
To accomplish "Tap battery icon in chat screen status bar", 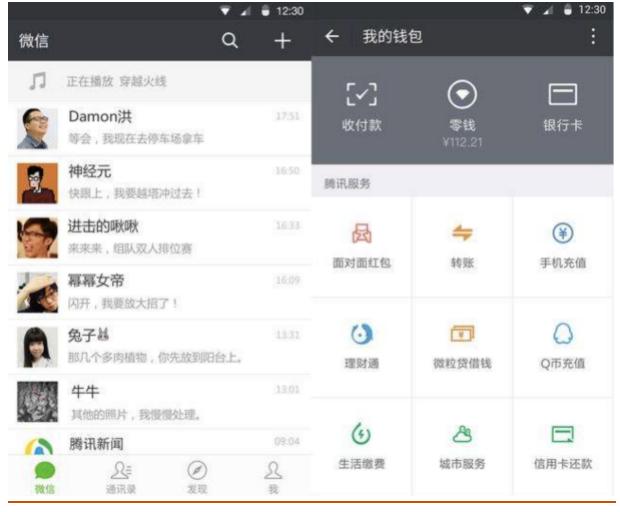I will [x=265, y=11].
